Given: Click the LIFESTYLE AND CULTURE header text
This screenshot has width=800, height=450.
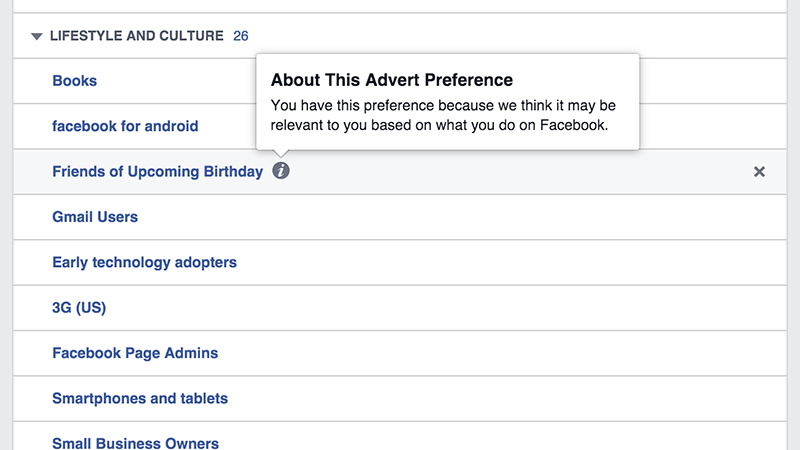Looking at the screenshot, I should pos(137,36).
